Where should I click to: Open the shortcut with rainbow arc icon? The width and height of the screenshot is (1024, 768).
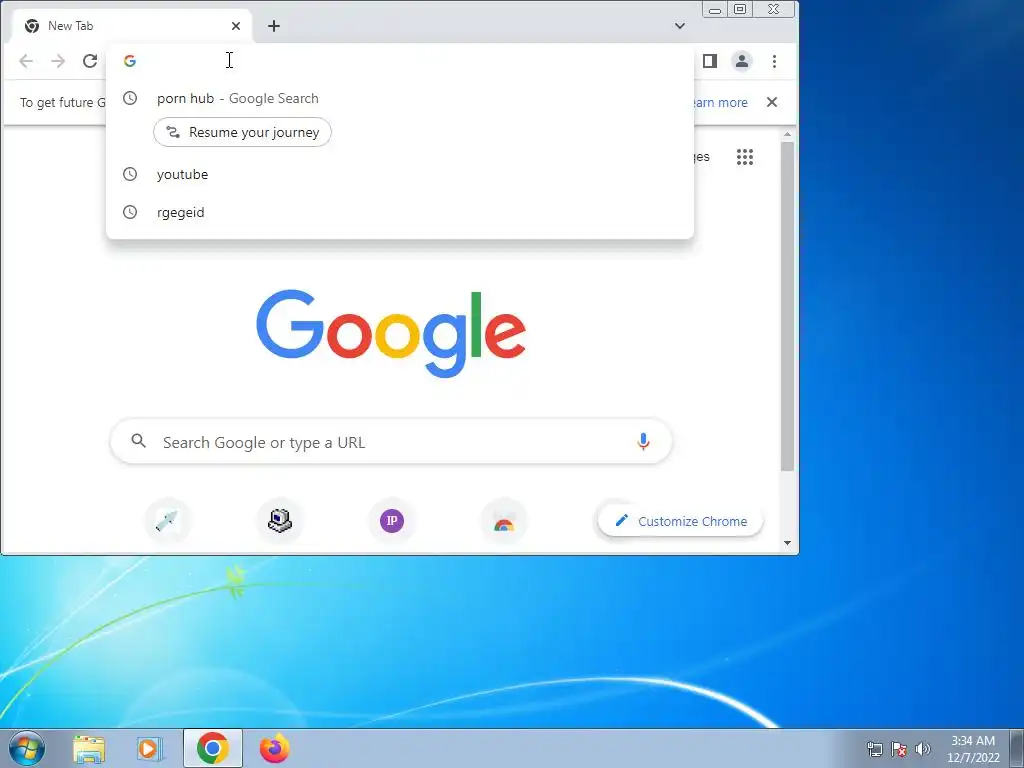pyautogui.click(x=504, y=520)
